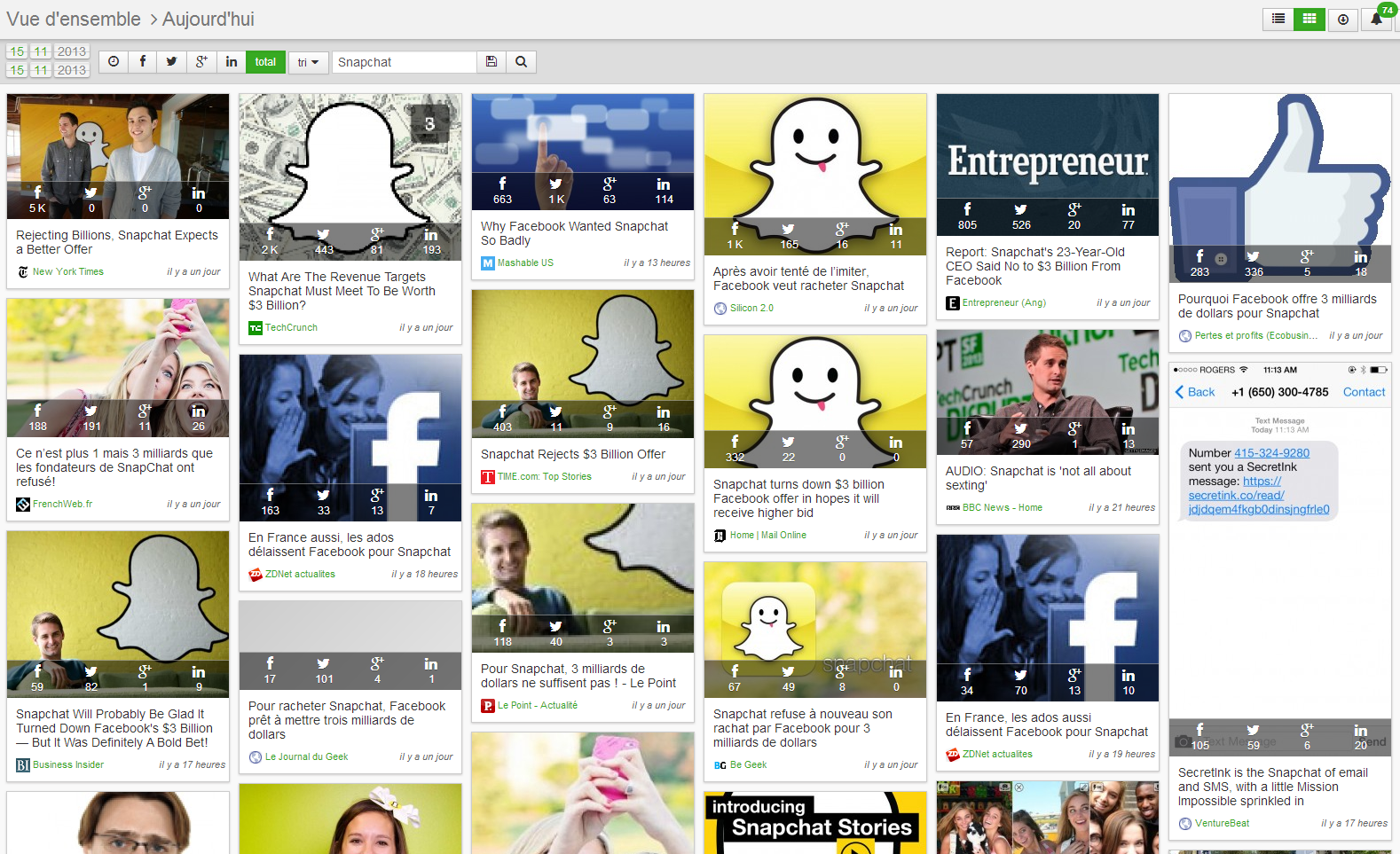Image resolution: width=1400 pixels, height=854 pixels.
Task: Open Home | Mail Online source
Action: pyautogui.click(x=768, y=535)
